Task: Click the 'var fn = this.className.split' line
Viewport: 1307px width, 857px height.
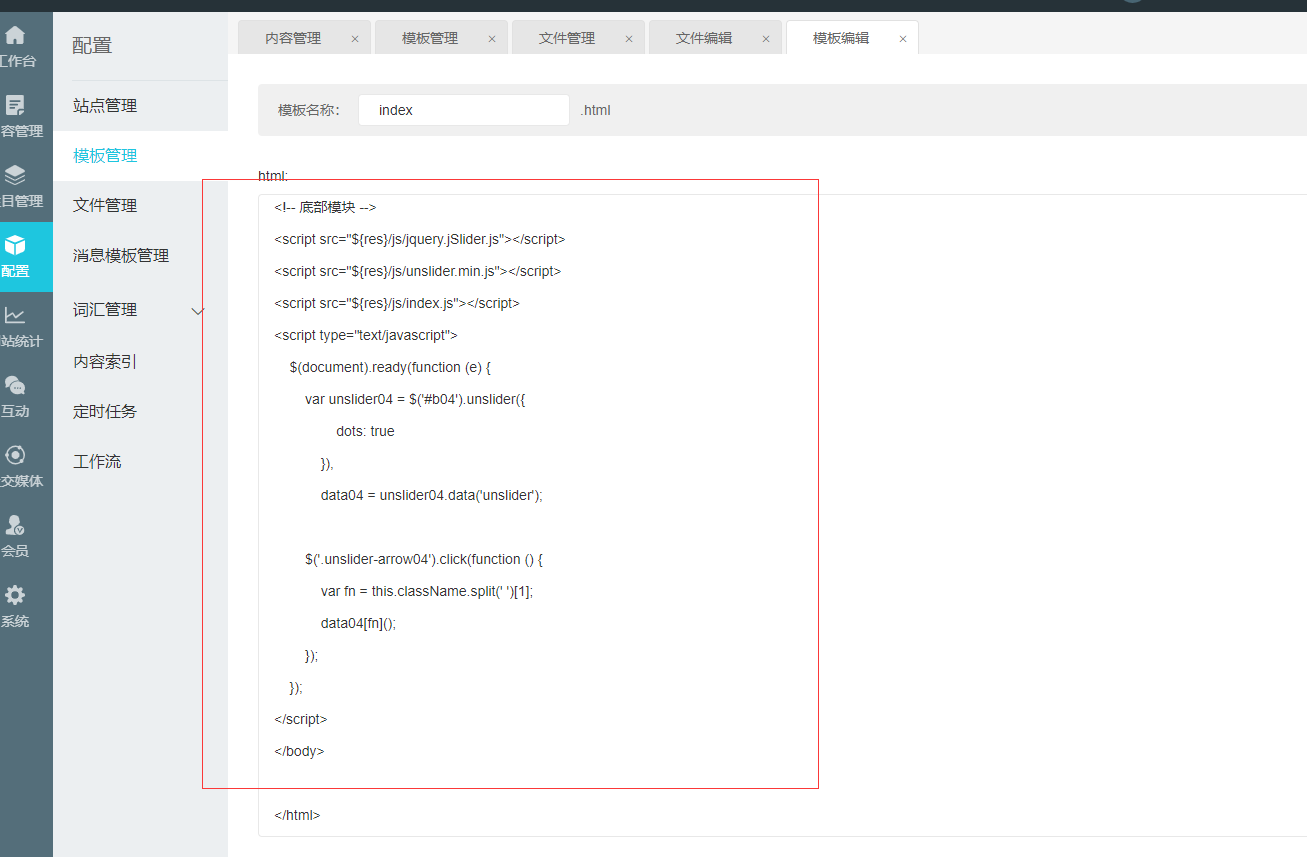Action: click(427, 592)
